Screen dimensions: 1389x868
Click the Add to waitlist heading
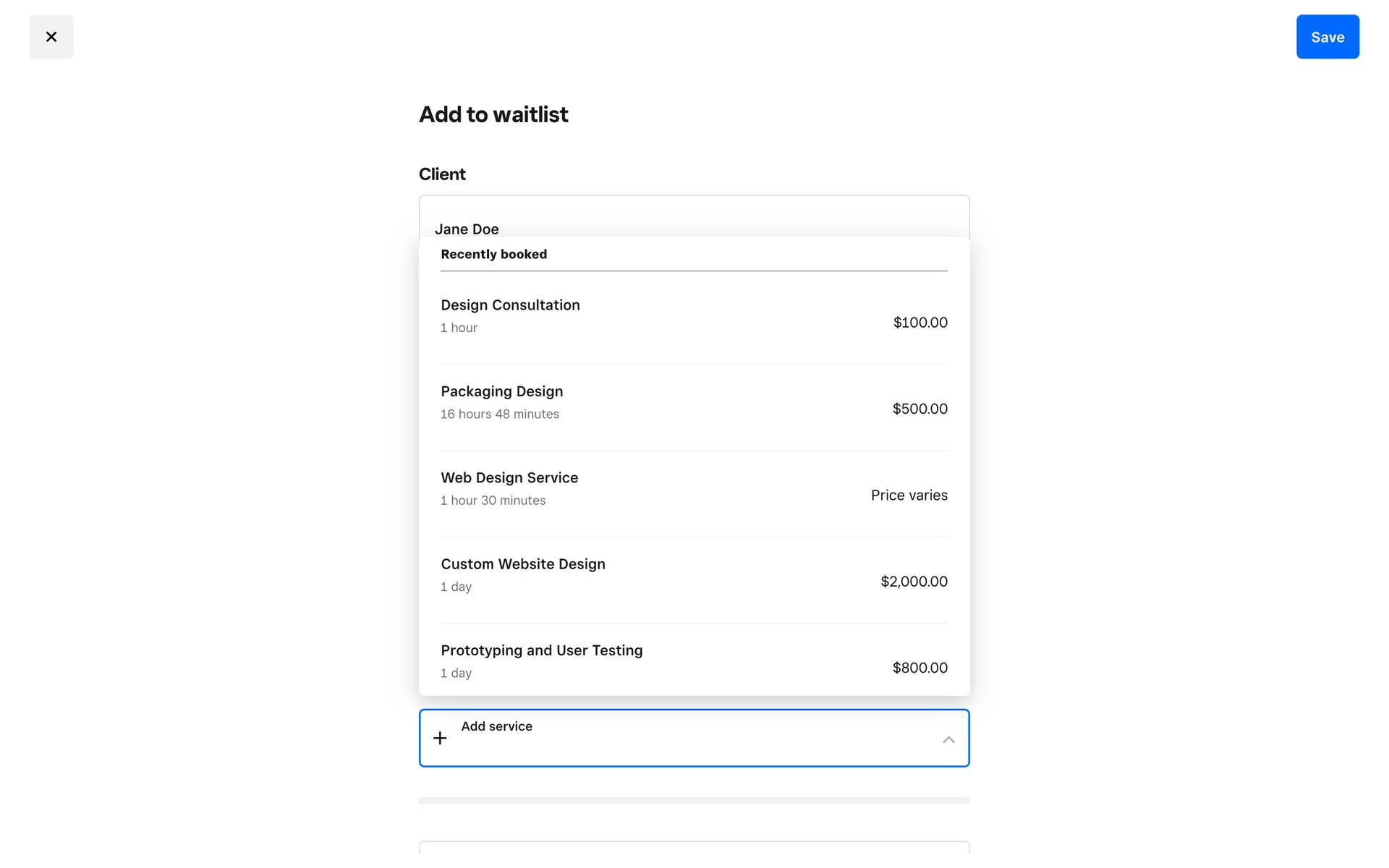493,115
